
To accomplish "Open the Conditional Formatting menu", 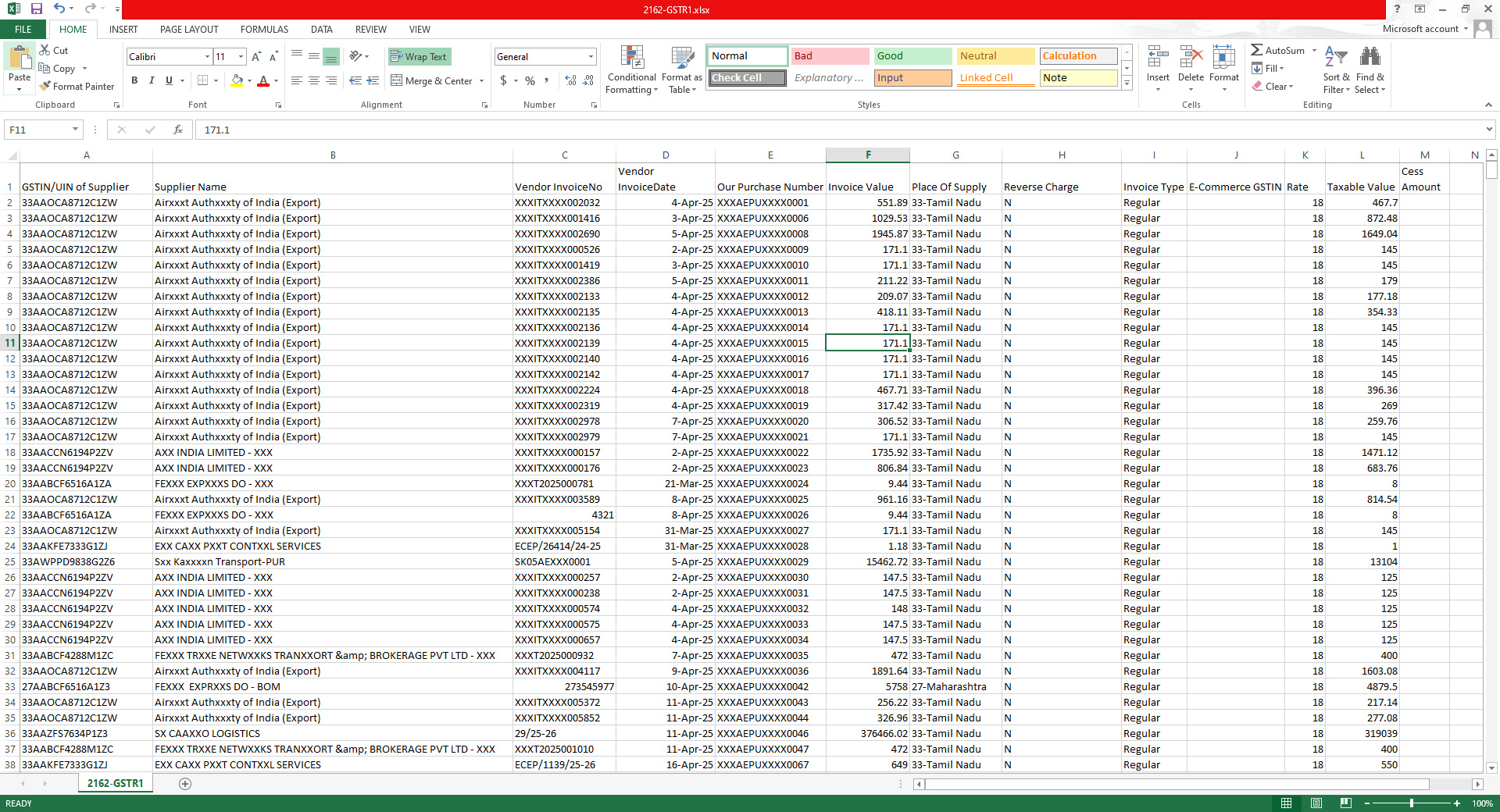I will pyautogui.click(x=631, y=70).
